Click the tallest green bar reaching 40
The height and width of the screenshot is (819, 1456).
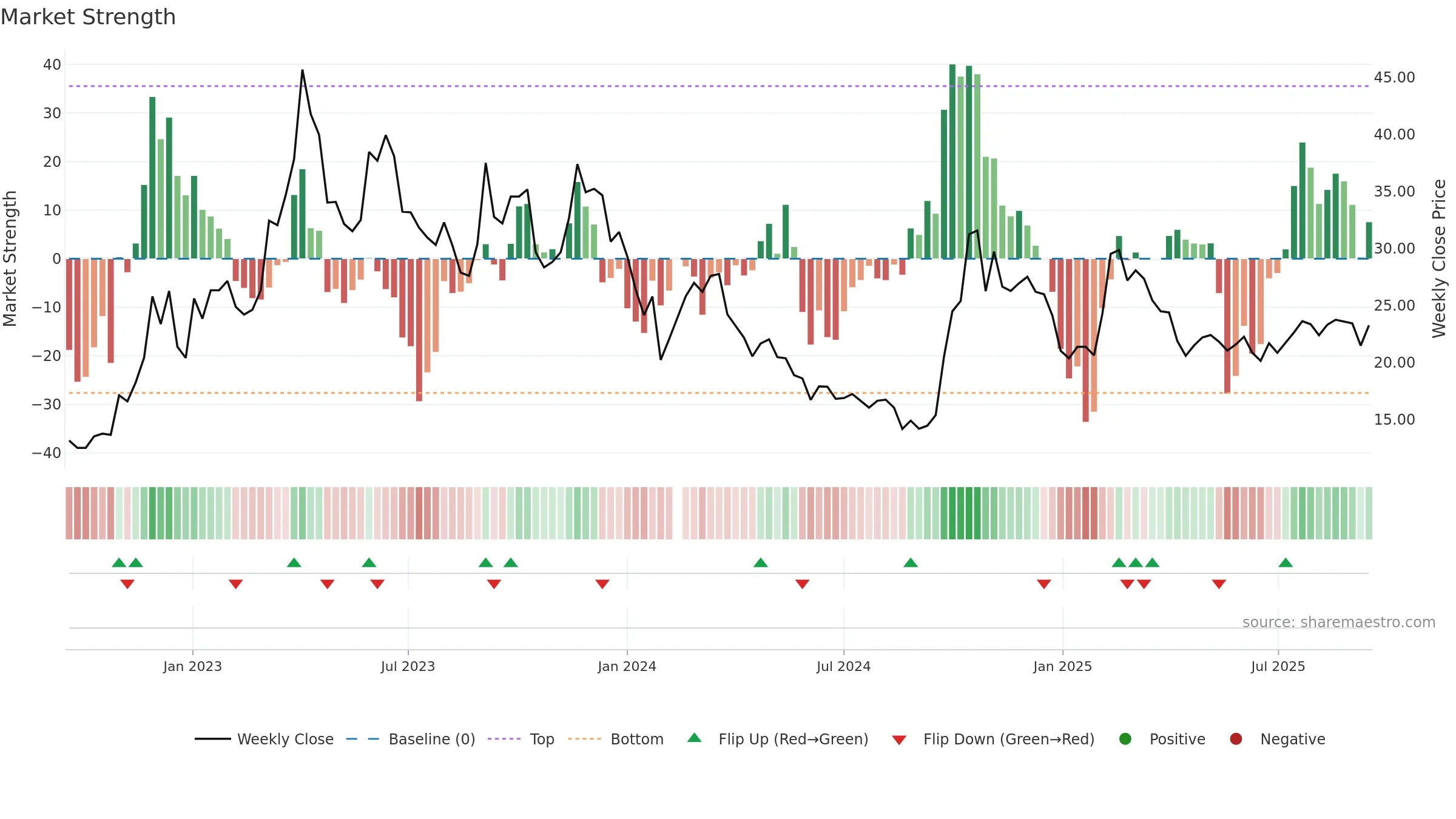(952, 161)
